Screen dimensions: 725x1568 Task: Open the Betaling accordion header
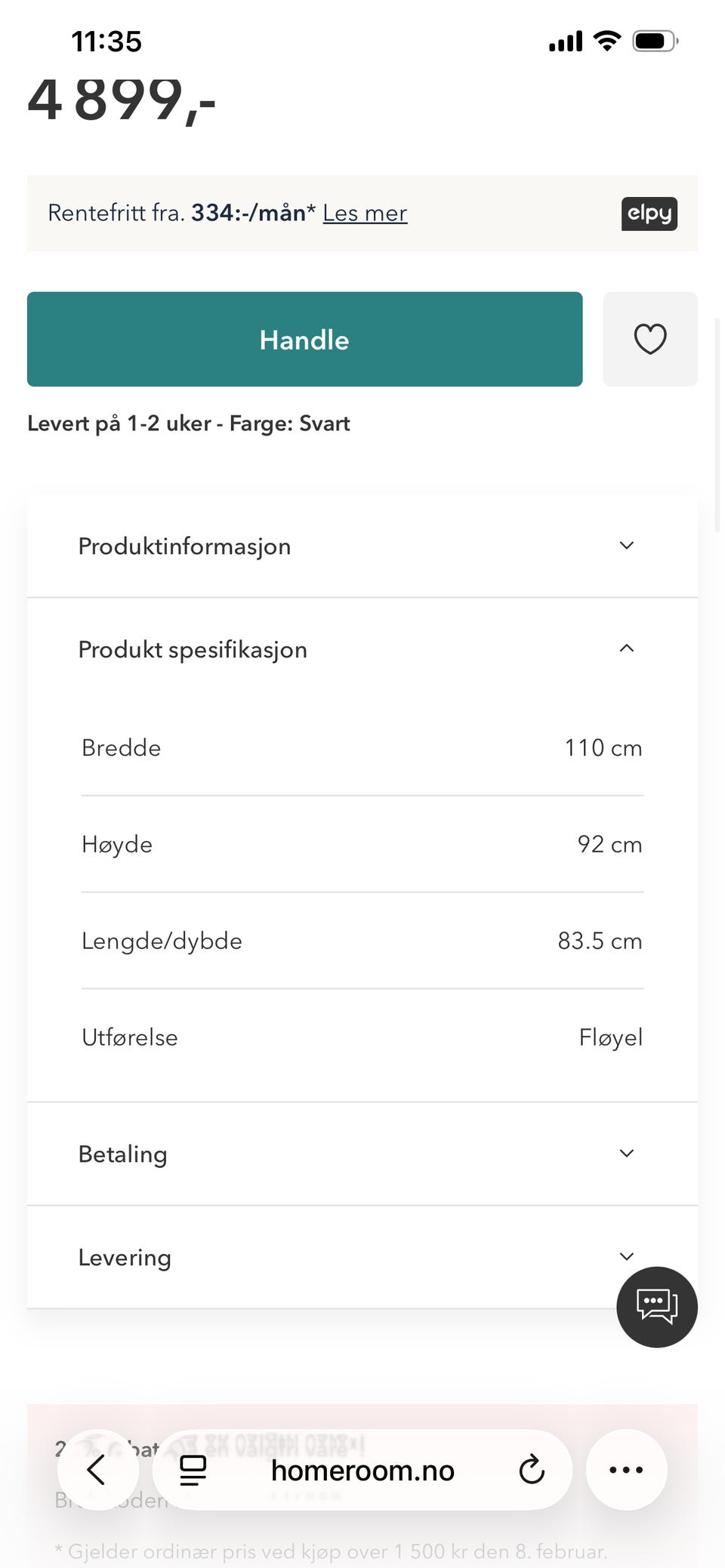coord(123,1154)
